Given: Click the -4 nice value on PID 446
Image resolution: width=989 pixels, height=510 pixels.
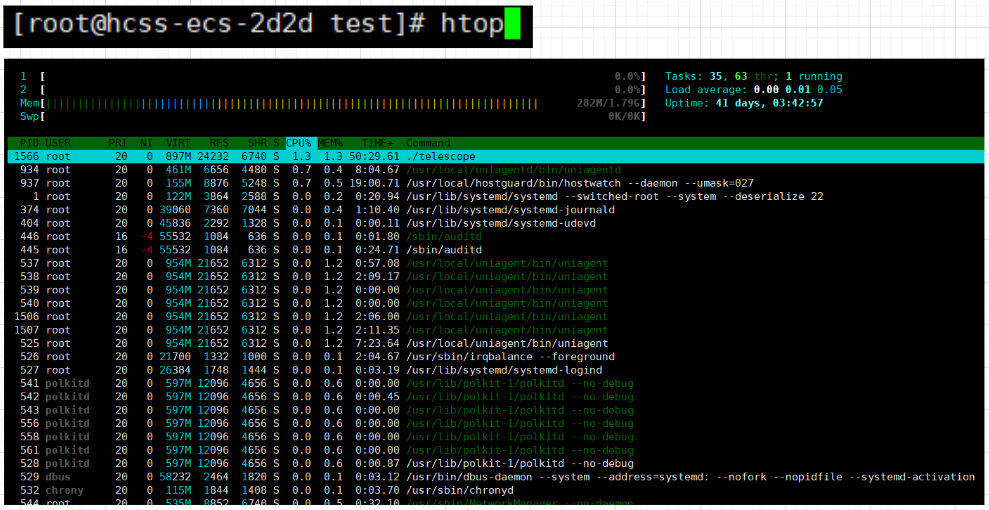Looking at the screenshot, I should pos(146,236).
